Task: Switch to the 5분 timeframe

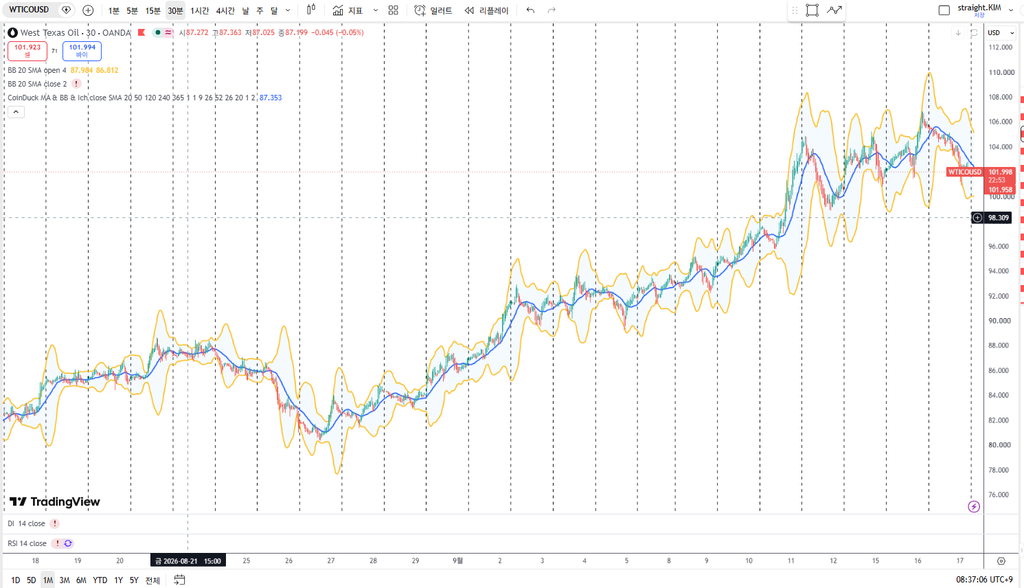Action: pyautogui.click(x=132, y=10)
